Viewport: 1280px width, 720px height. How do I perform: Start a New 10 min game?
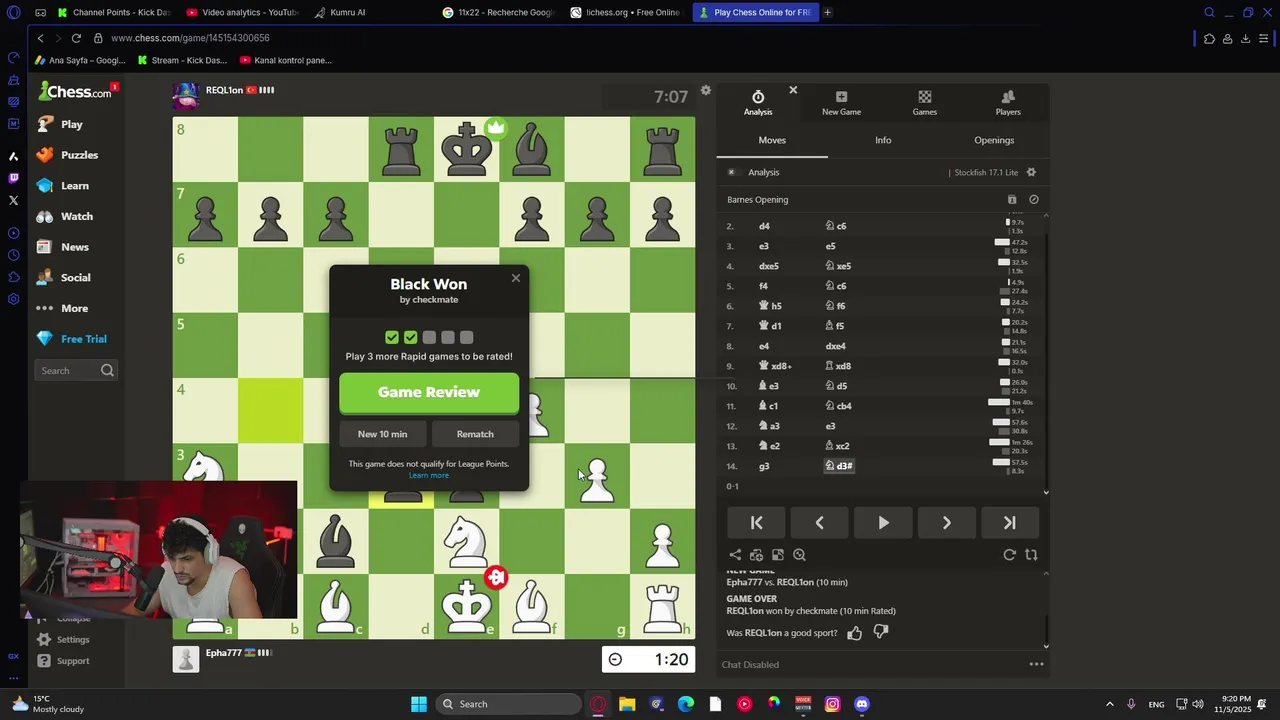[x=382, y=434]
